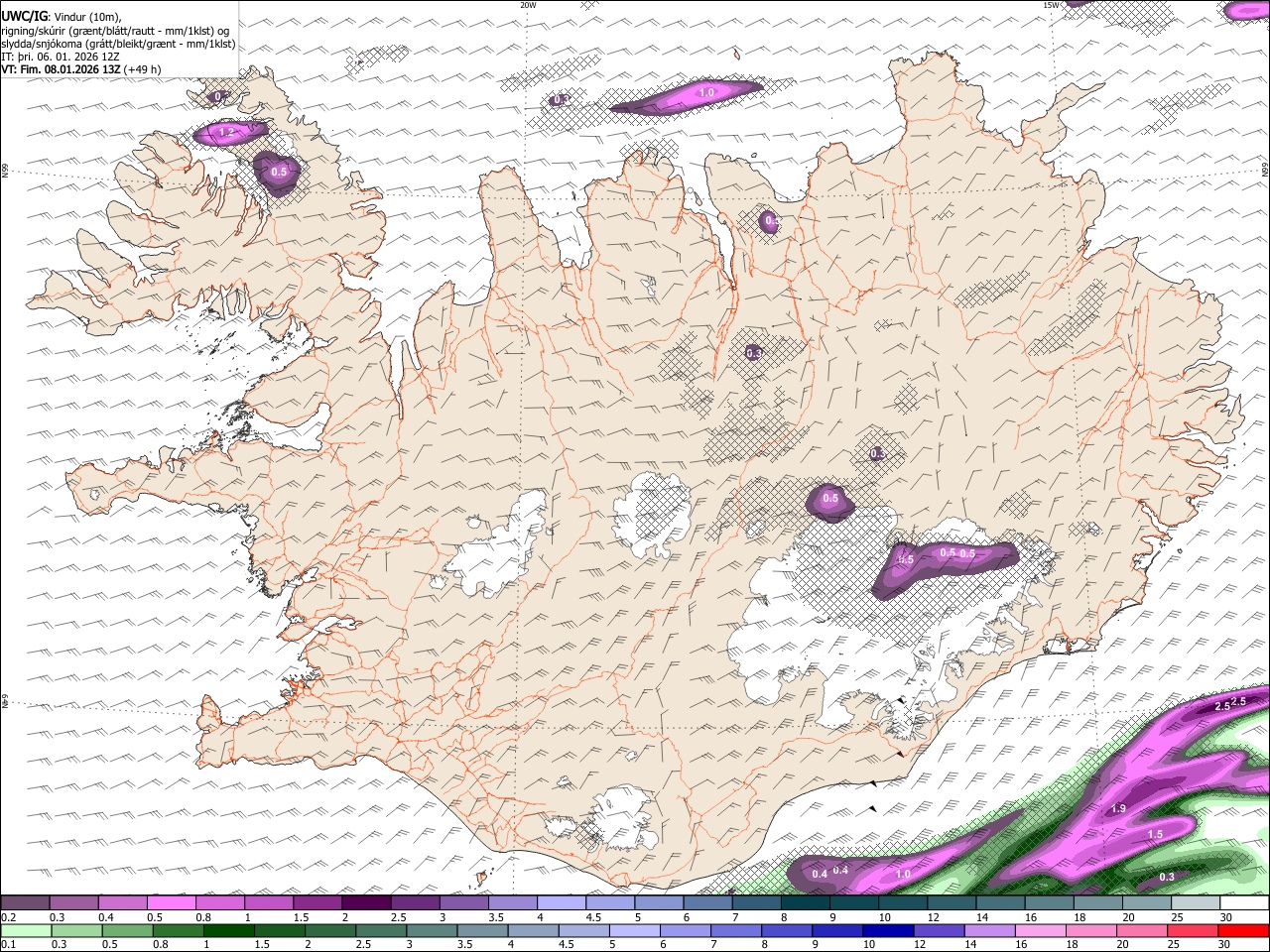Click the 1.5 precipitation label in the southeast band
Image resolution: width=1270 pixels, height=952 pixels.
(1155, 835)
